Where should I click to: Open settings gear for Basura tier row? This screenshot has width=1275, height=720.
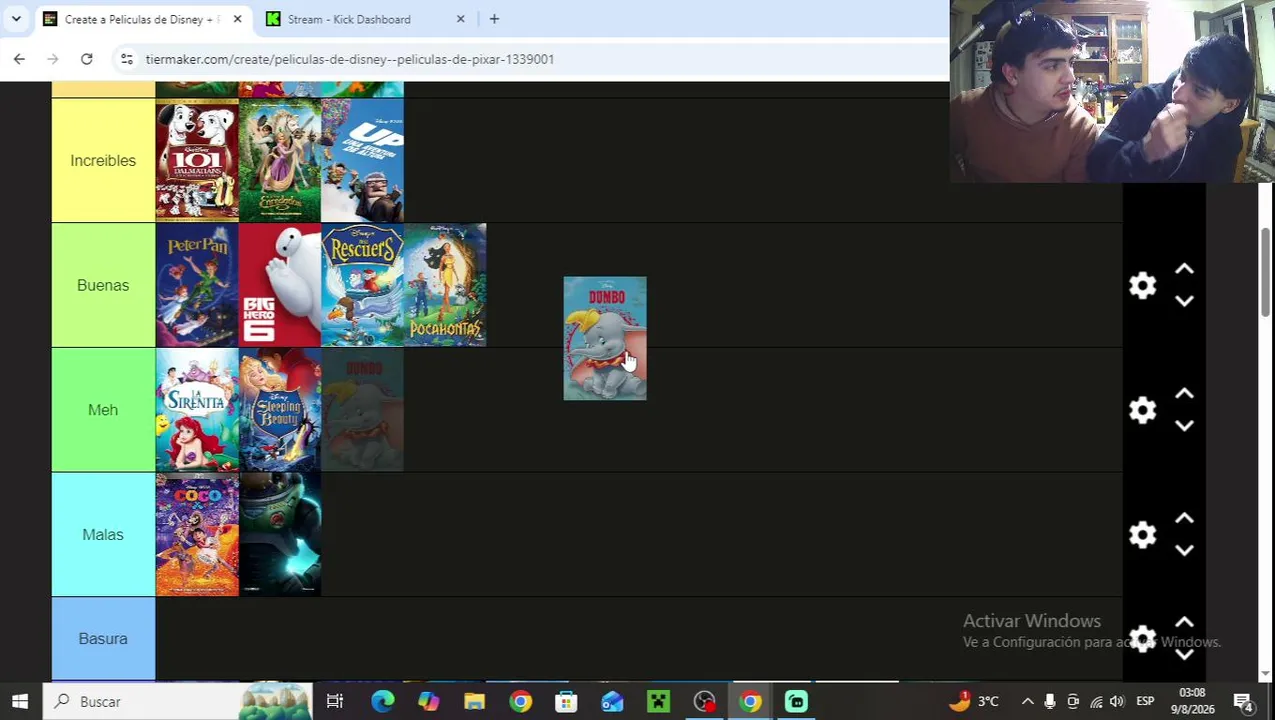(x=1142, y=639)
